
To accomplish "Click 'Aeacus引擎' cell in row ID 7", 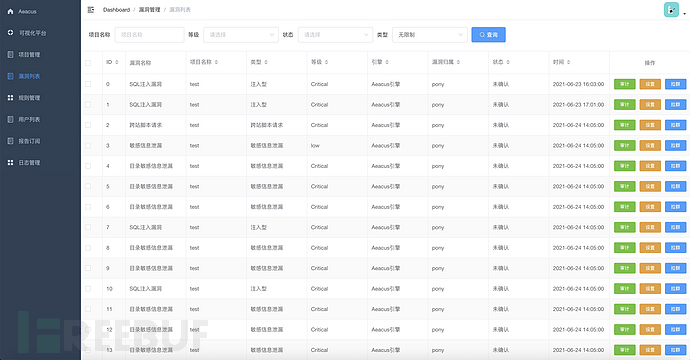I will click(385, 227).
